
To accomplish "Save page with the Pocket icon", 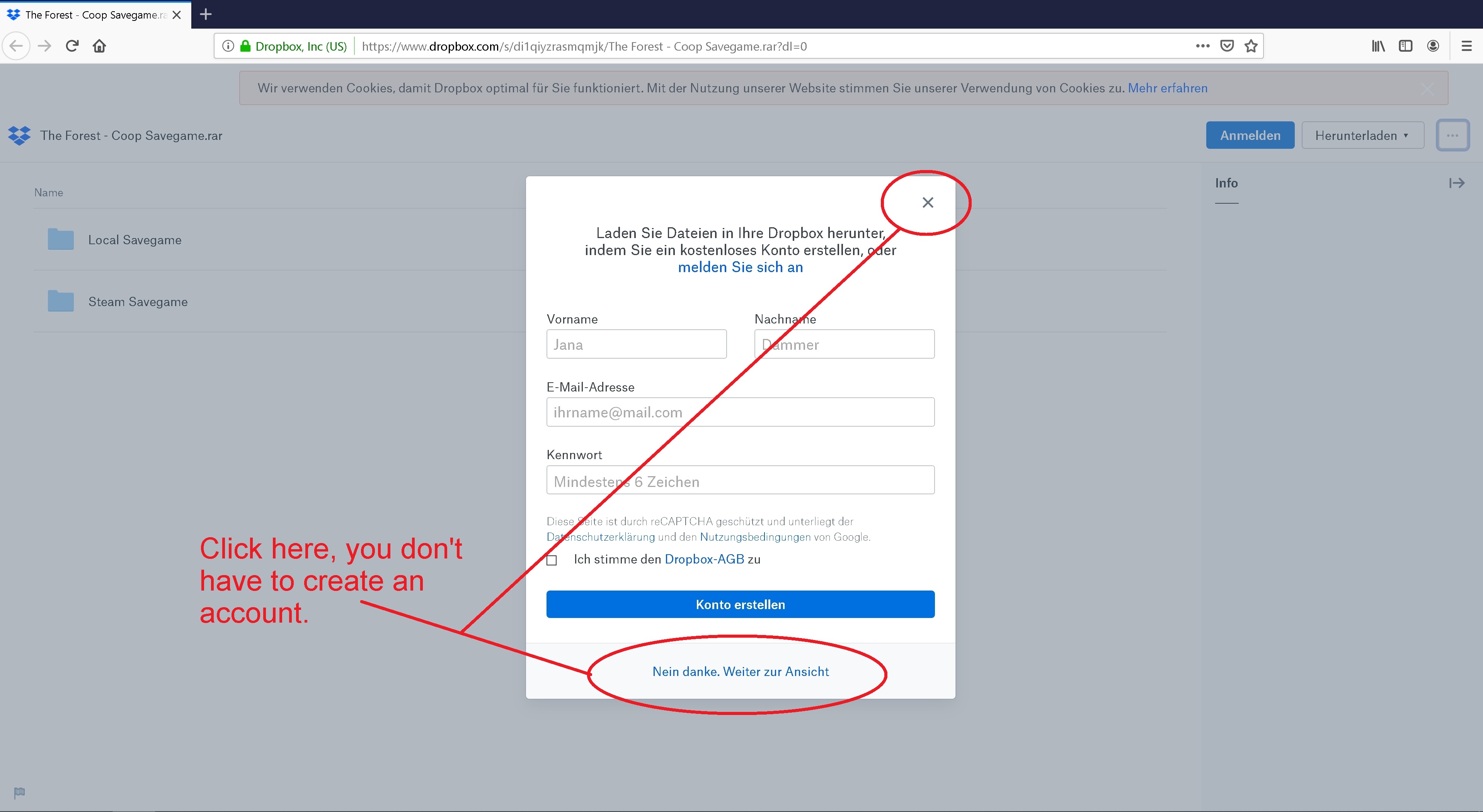I will (1227, 46).
